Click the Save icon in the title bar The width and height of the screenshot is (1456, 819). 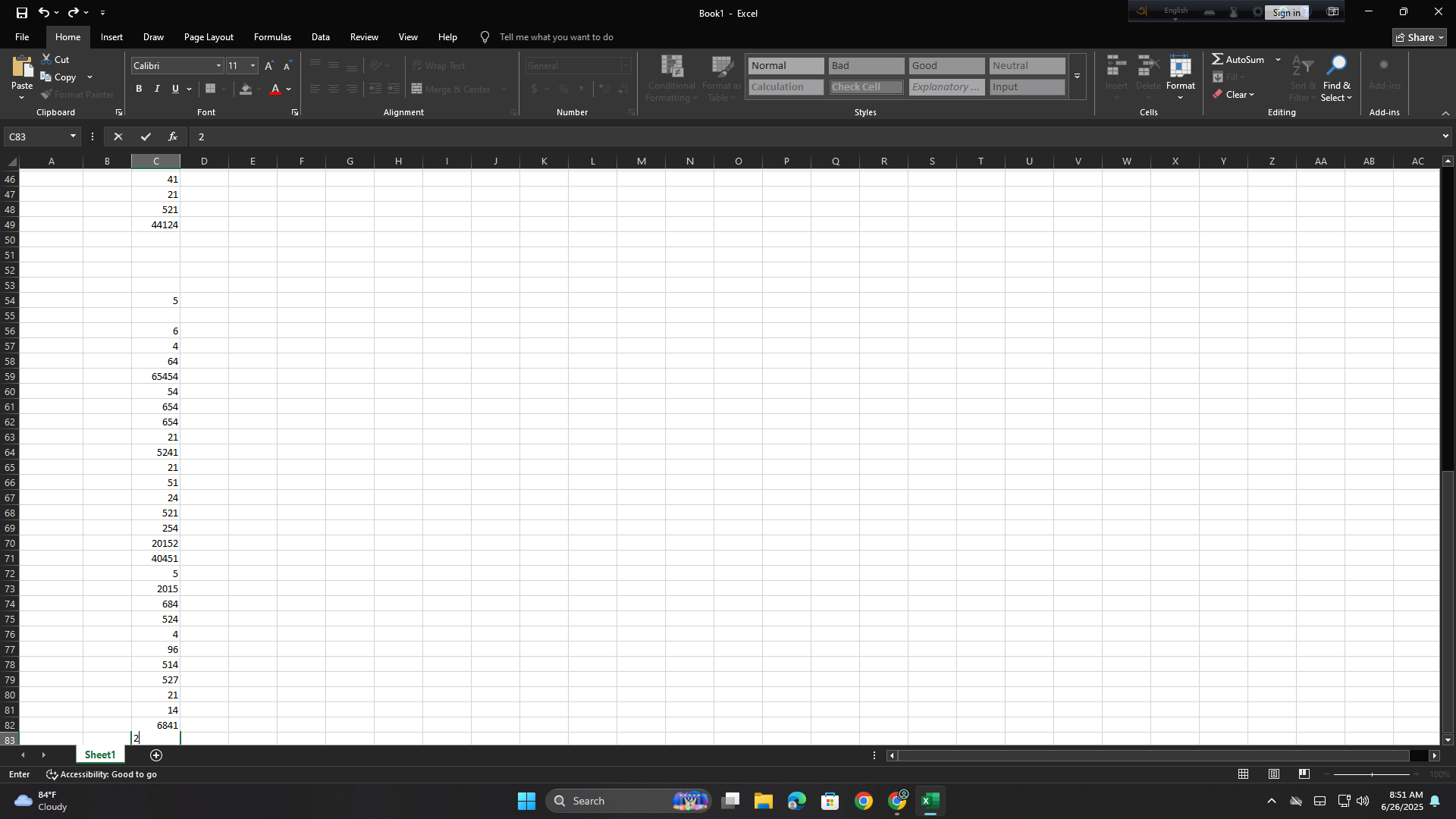click(22, 13)
